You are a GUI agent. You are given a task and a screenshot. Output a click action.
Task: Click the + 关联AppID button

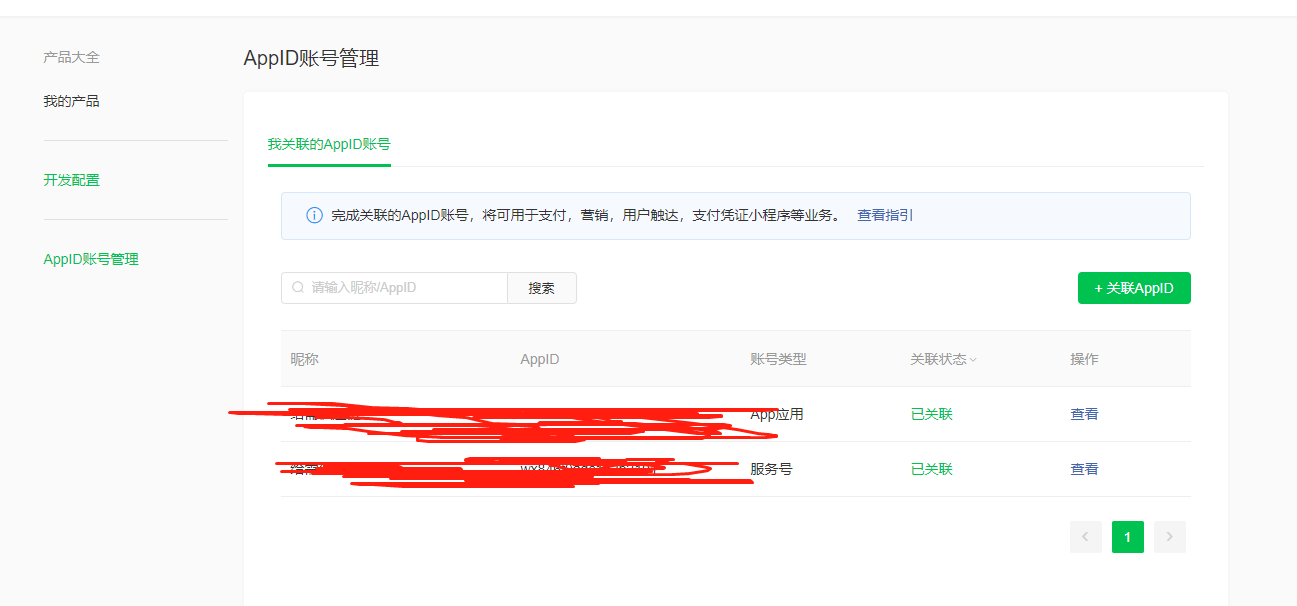click(1134, 288)
